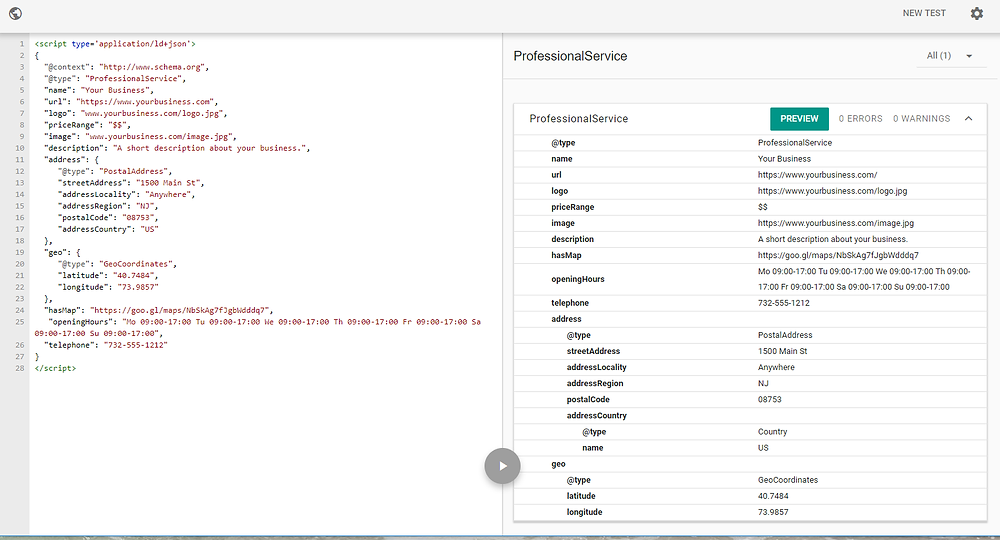Click the GeoCoordinates type value
This screenshot has height=540, width=1000.
click(x=788, y=480)
